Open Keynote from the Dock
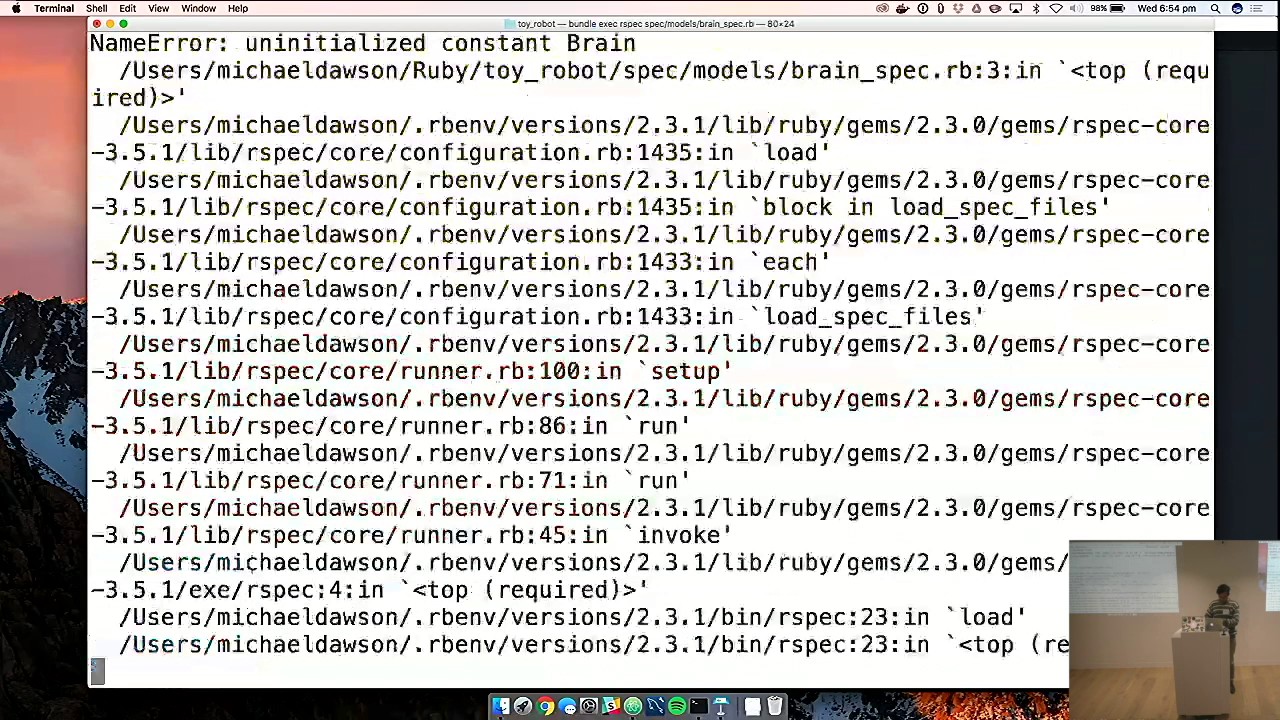Viewport: 1280px width, 720px height. (721, 706)
